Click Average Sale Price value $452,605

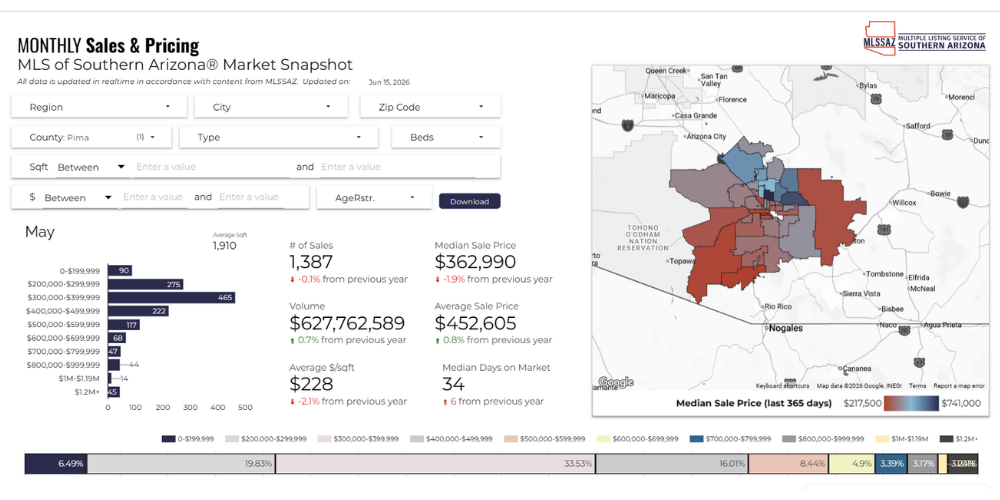[475, 323]
